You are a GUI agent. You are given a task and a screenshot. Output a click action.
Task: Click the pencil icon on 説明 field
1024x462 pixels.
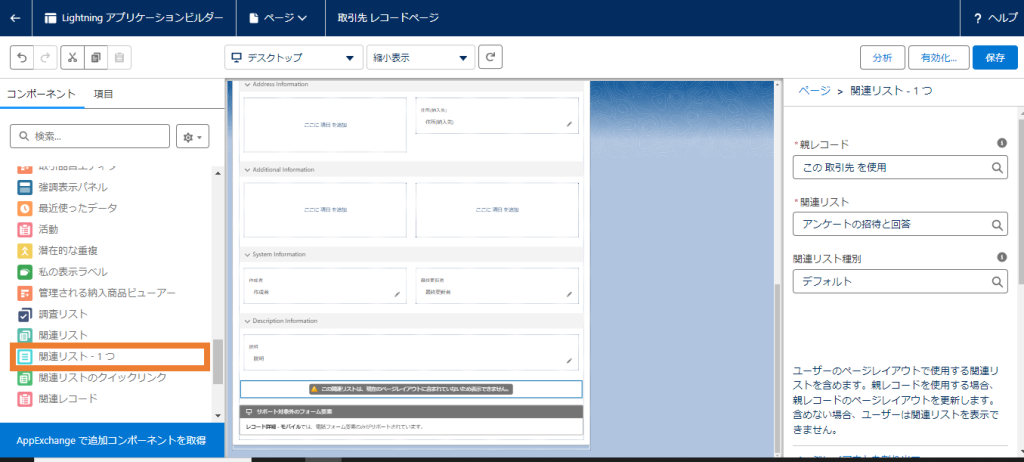point(569,360)
